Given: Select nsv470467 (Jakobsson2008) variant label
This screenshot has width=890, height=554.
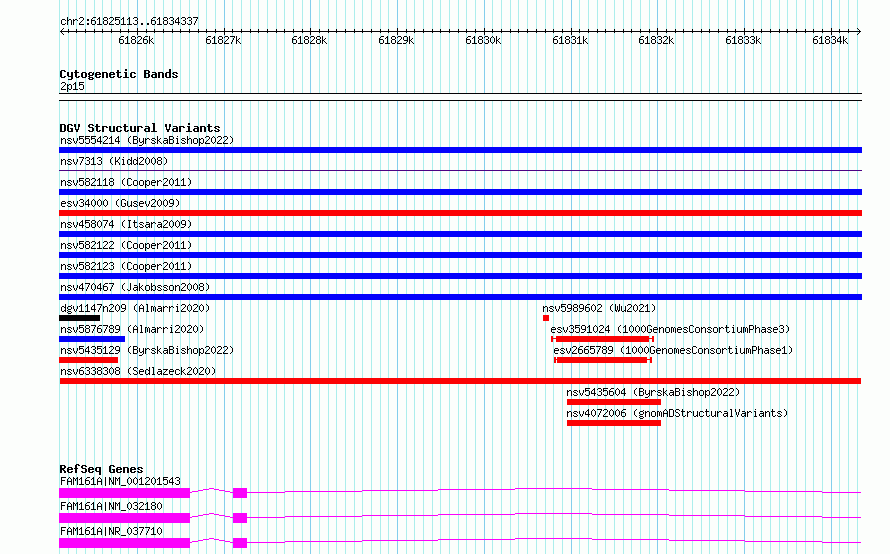Looking at the screenshot, I should (135, 287).
